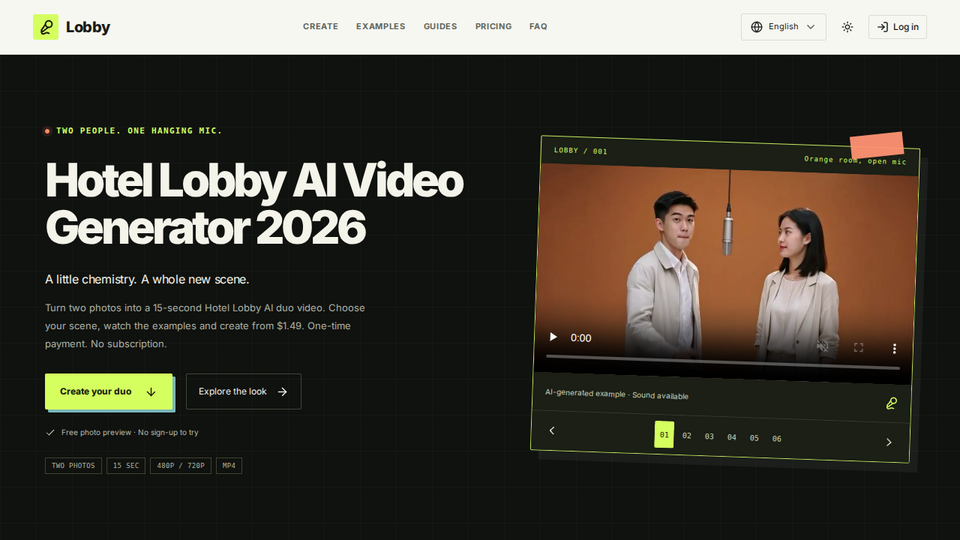
Task: Click the 15 SEC tag
Action: [x=126, y=465]
